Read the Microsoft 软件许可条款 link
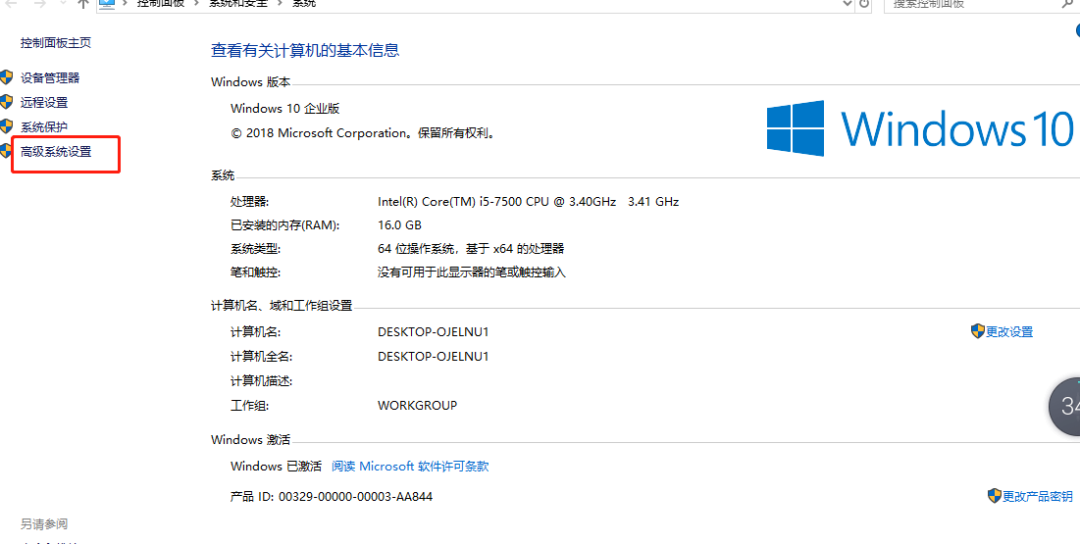The height and width of the screenshot is (544, 1080). tap(411, 466)
